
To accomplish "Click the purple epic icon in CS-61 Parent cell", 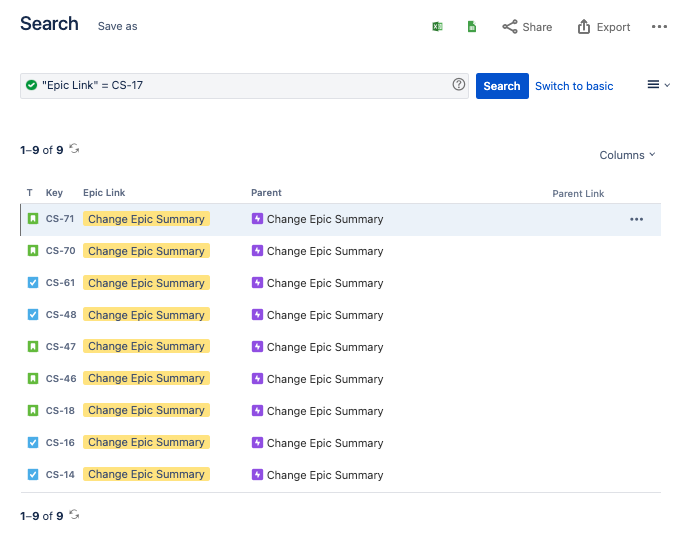I will [257, 282].
